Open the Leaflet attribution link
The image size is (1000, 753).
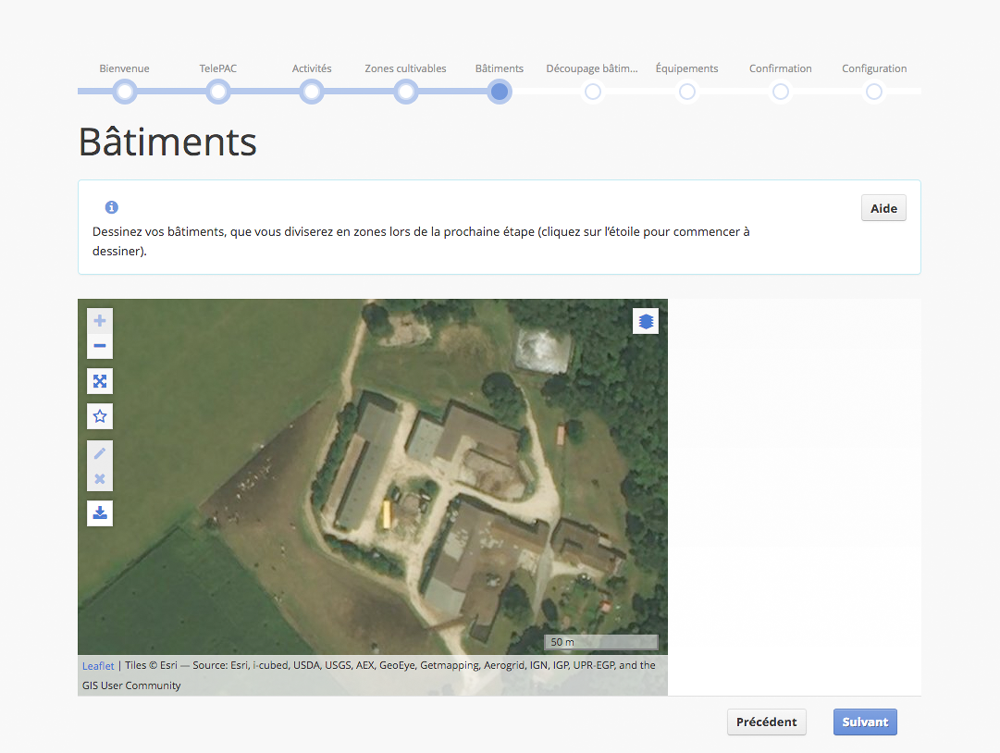(98, 666)
